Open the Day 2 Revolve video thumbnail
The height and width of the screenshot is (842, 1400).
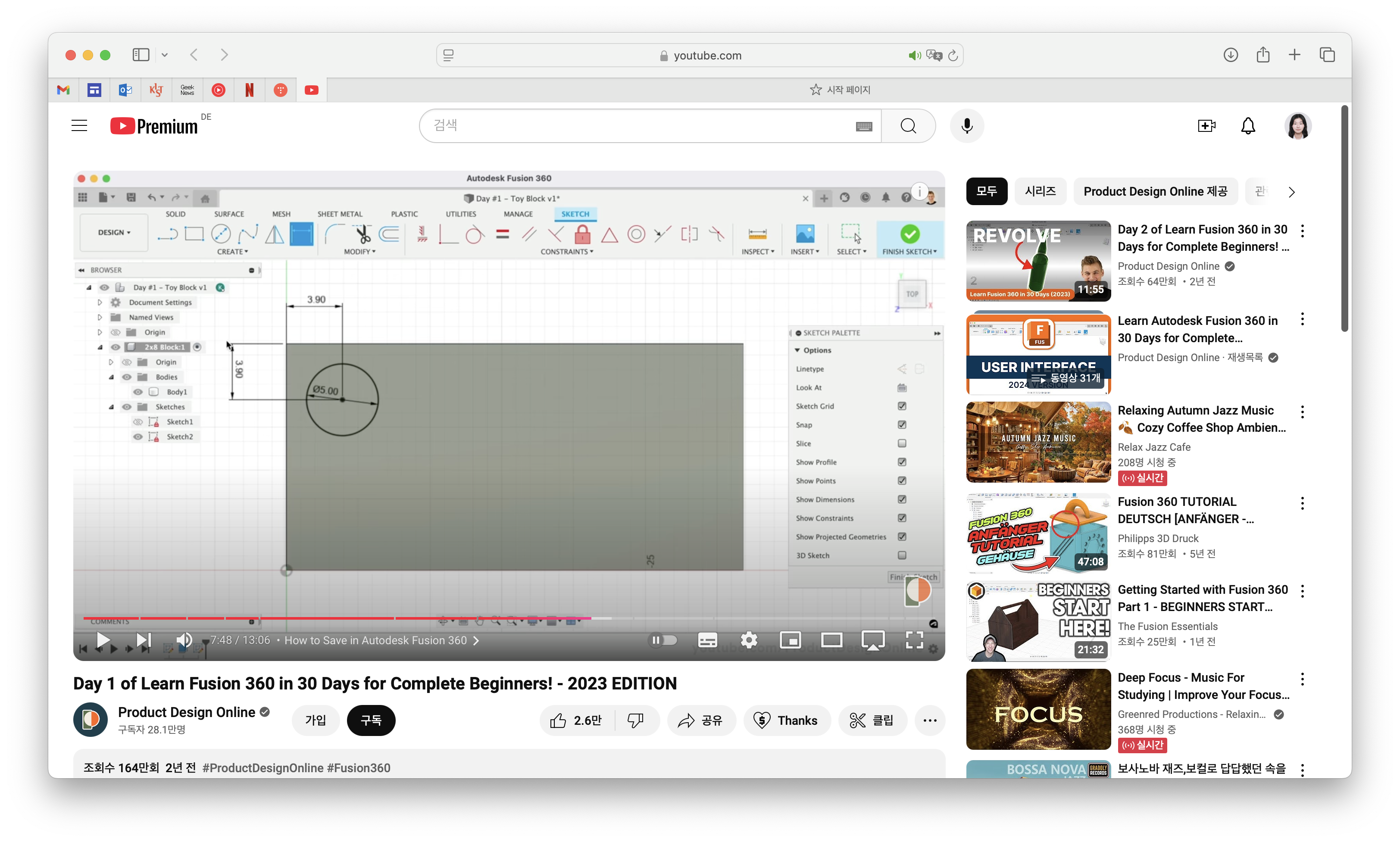(x=1038, y=261)
